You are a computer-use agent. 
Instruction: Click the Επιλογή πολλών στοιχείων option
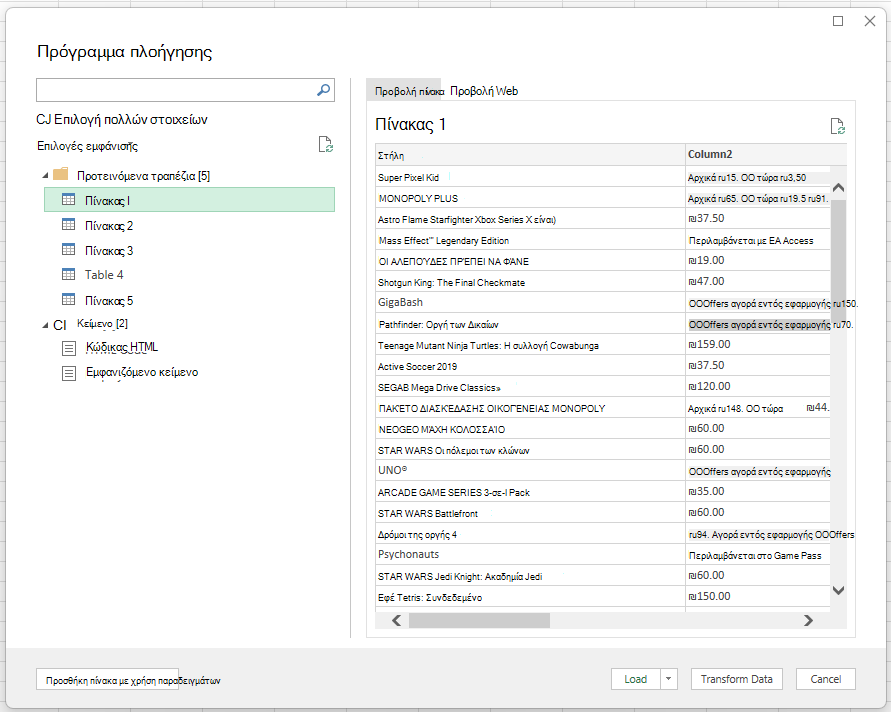coord(122,119)
